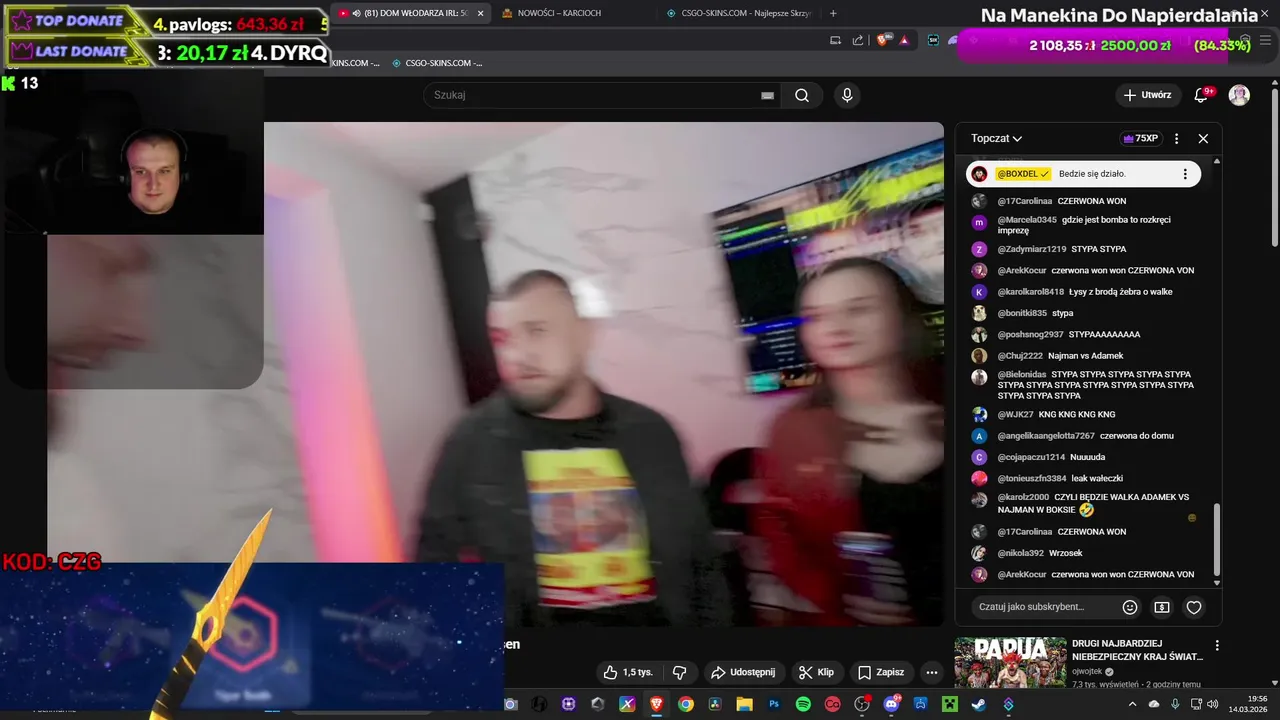The height and width of the screenshot is (720, 1280).
Task: Open YouTube notifications bell
Action: (x=1201, y=95)
